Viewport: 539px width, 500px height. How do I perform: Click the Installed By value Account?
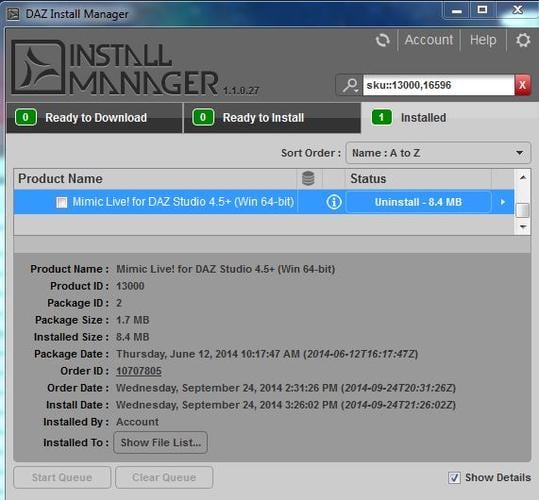138,422
